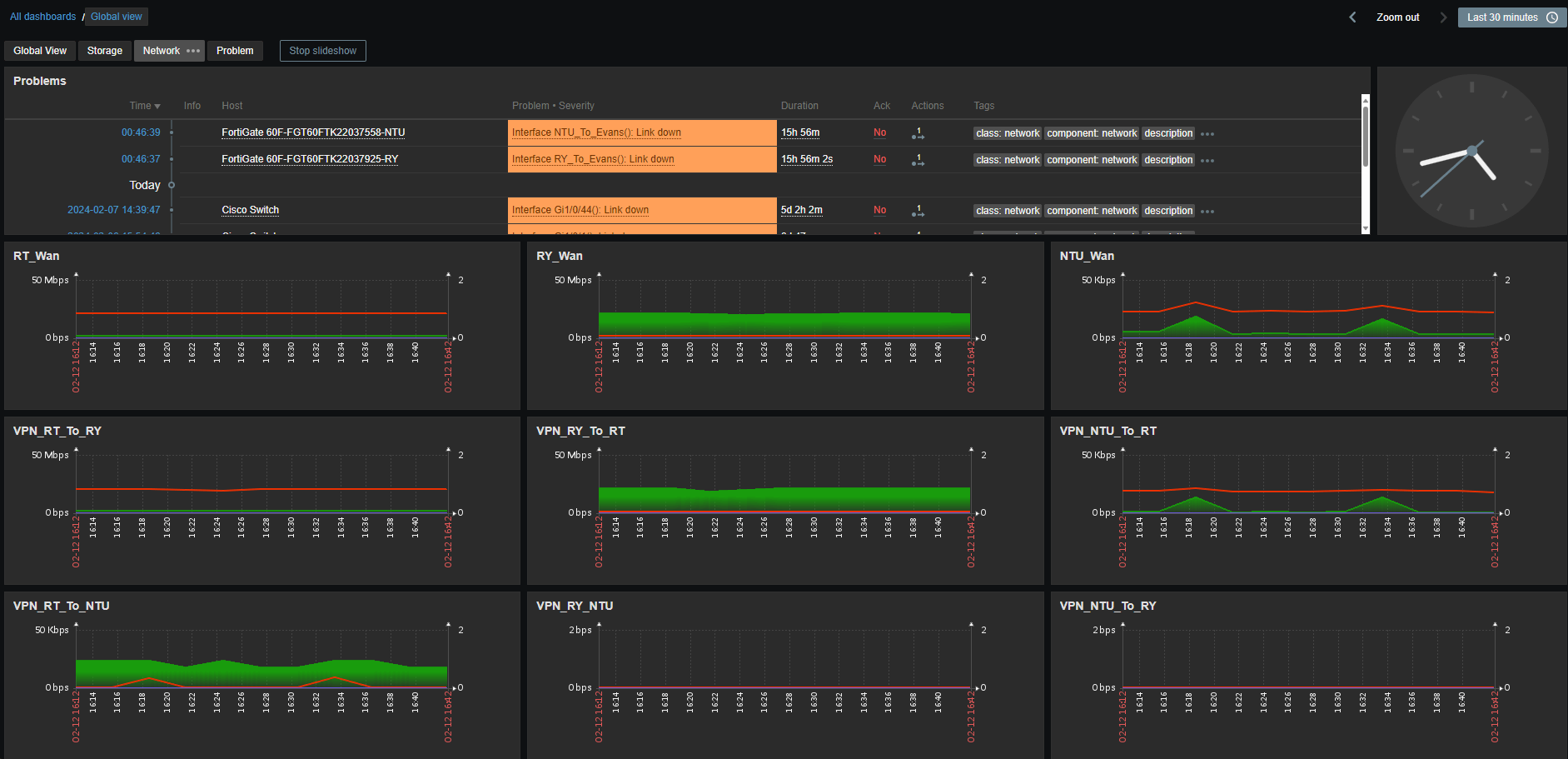Open actions icon for RY_To_Evans problem

[918, 160]
